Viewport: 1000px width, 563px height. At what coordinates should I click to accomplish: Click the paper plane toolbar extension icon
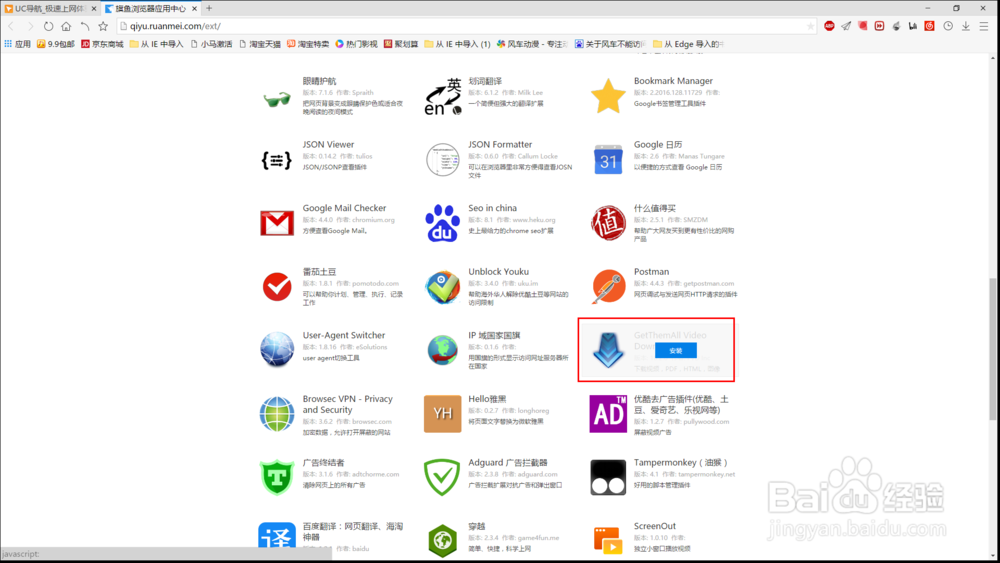(x=846, y=26)
